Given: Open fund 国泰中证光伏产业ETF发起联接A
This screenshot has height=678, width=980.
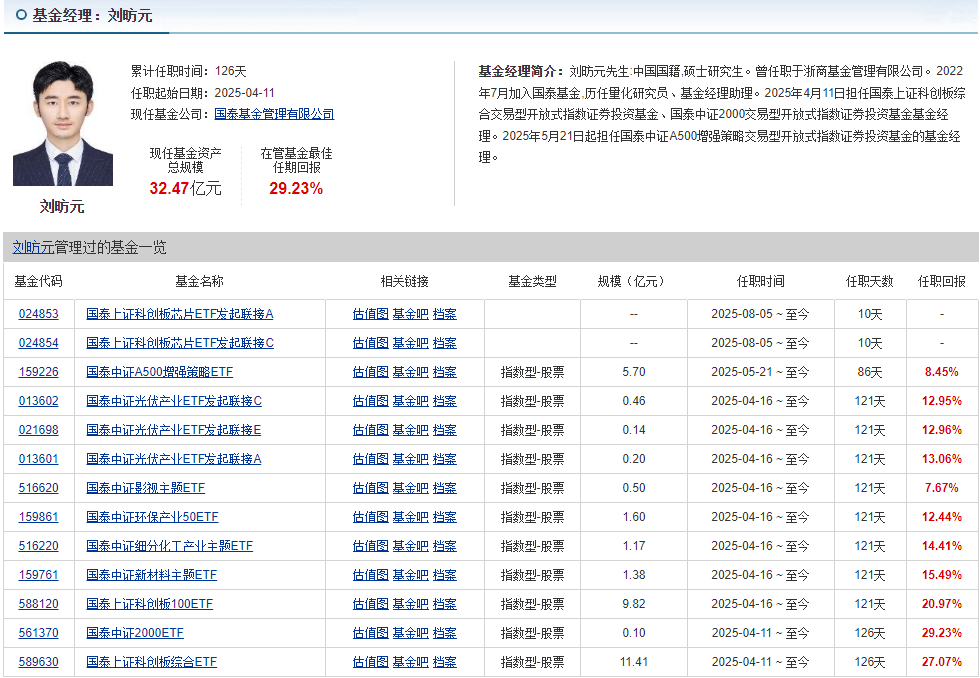Looking at the screenshot, I should pos(174,459).
